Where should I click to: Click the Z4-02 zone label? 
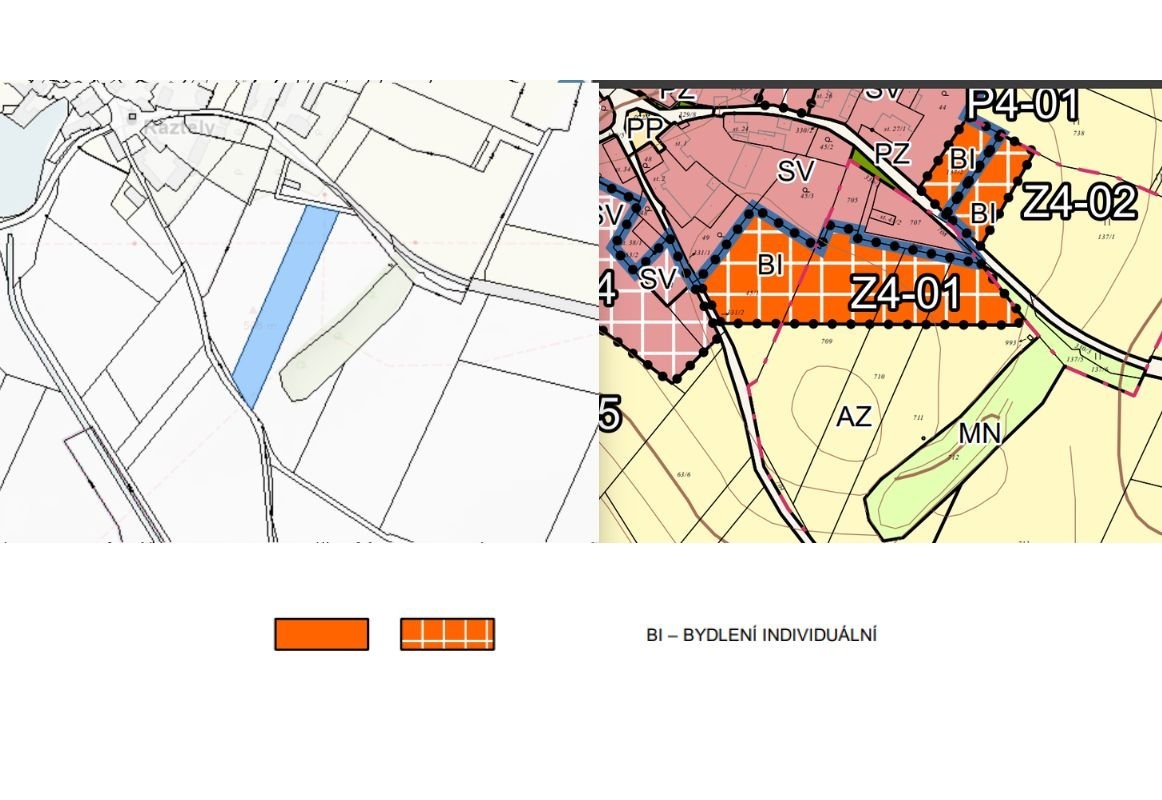1079,203
